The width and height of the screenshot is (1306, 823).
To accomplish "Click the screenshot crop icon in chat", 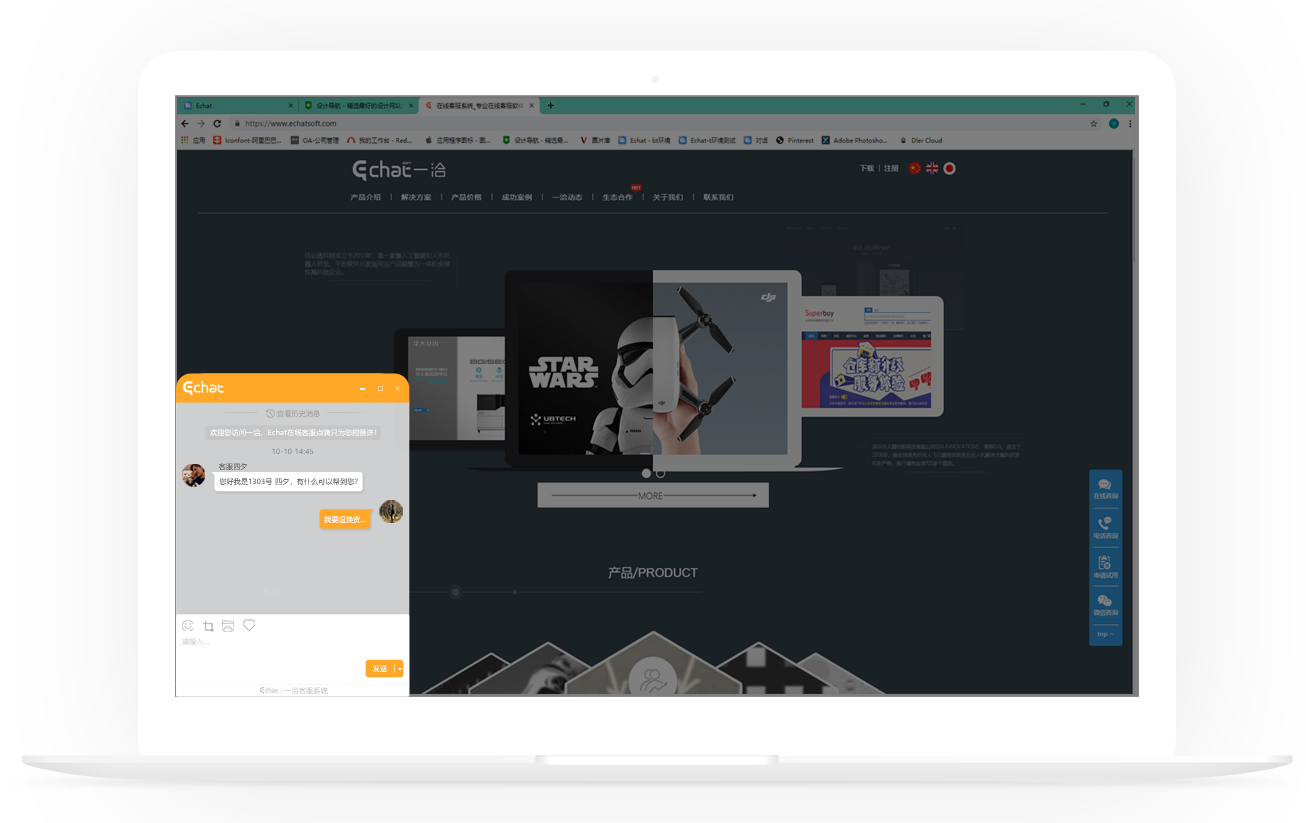I will point(208,626).
